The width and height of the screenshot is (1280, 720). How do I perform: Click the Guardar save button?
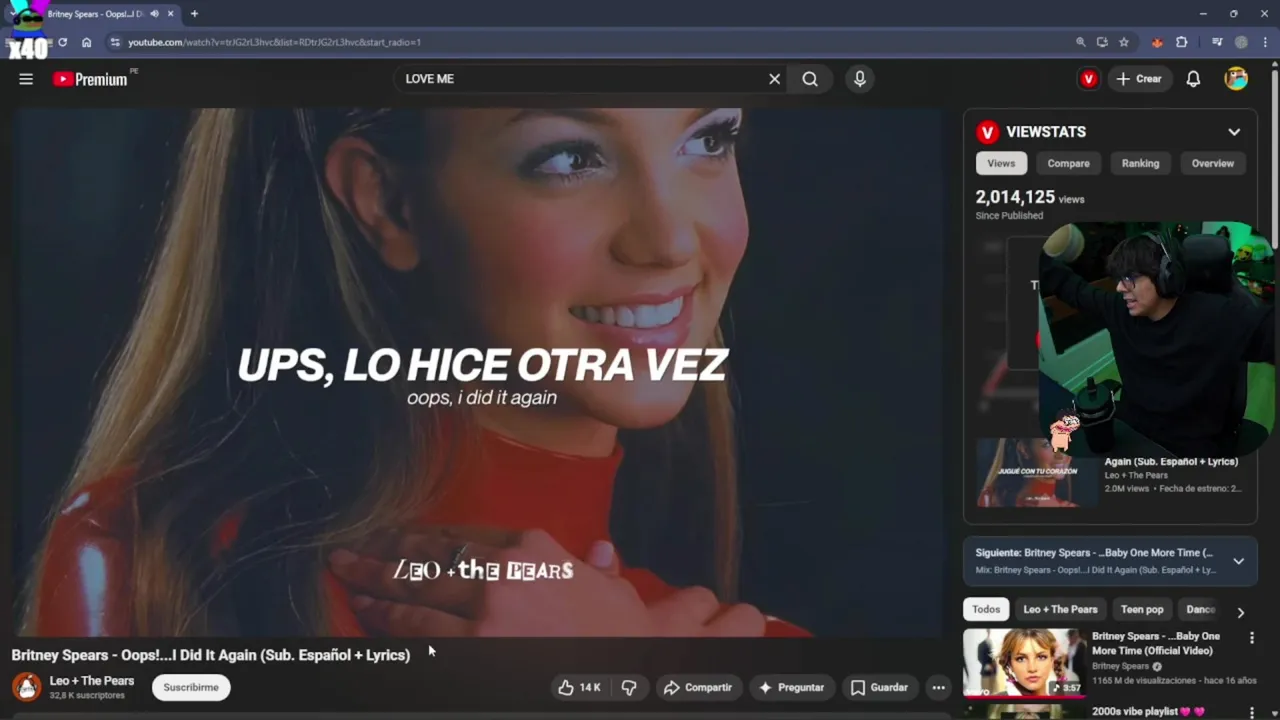click(879, 687)
